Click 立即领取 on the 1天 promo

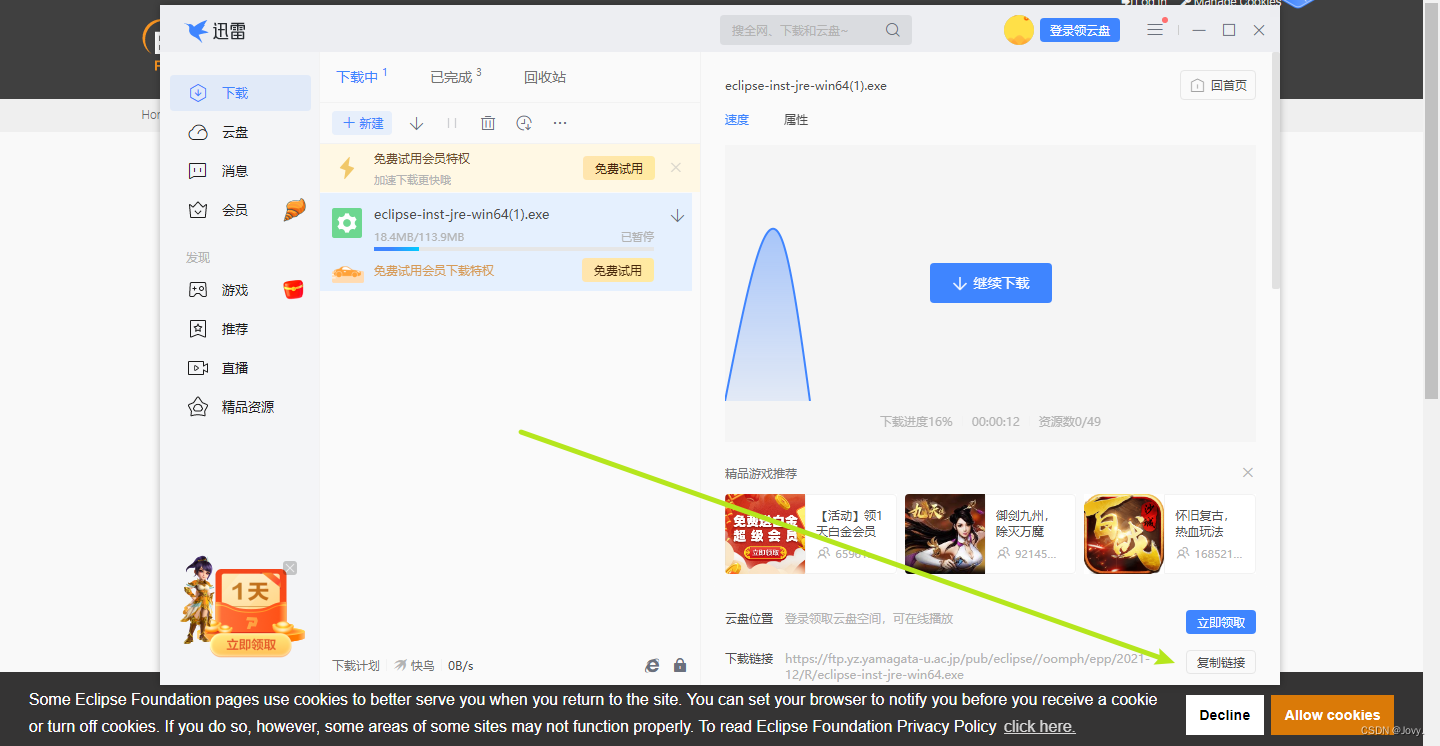250,645
